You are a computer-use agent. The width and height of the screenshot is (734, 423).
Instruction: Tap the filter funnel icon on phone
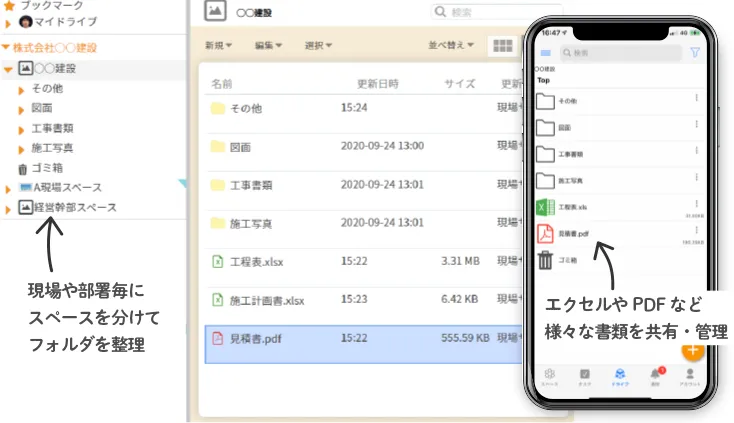point(695,52)
